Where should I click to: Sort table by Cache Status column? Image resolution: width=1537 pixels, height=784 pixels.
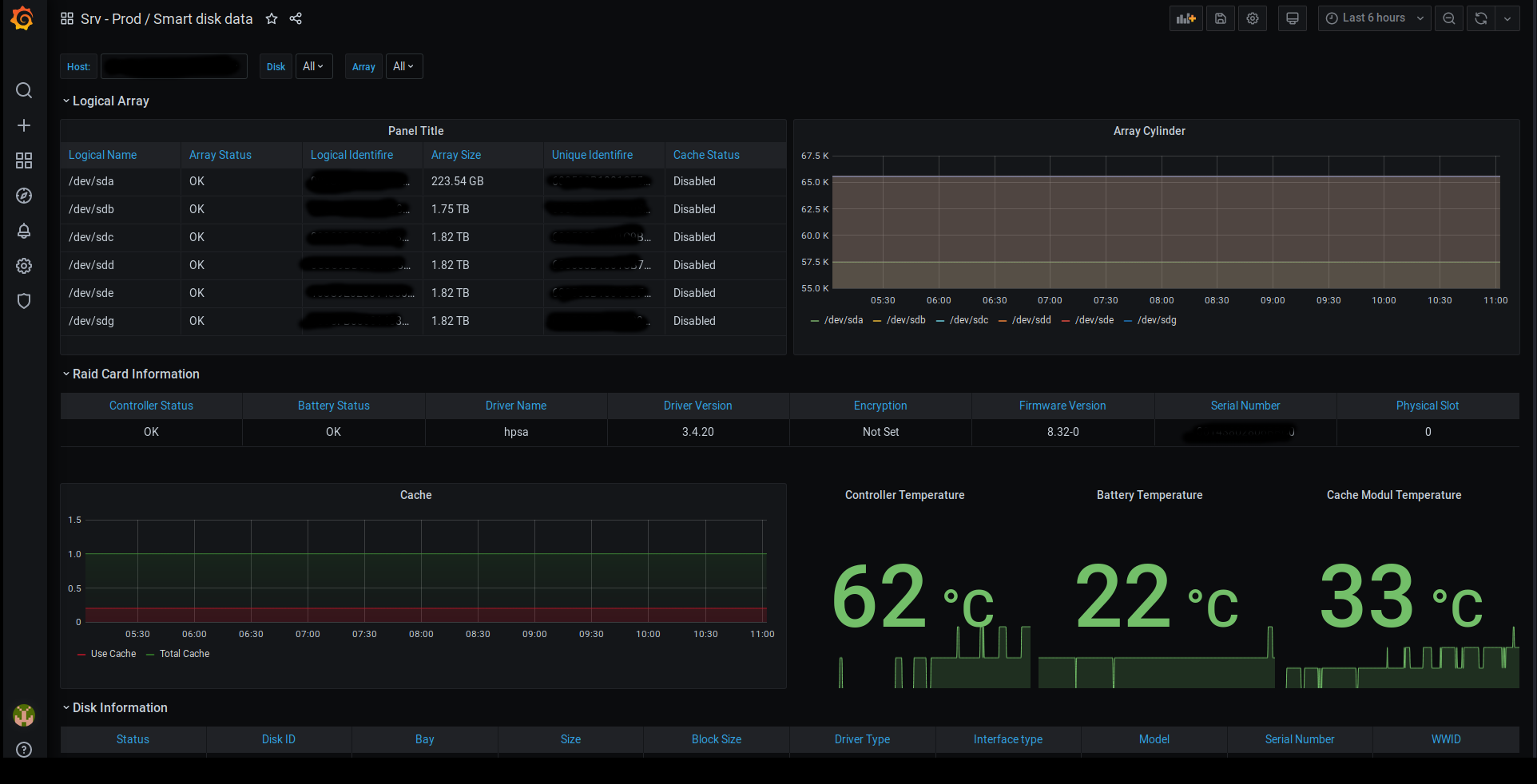coord(706,155)
